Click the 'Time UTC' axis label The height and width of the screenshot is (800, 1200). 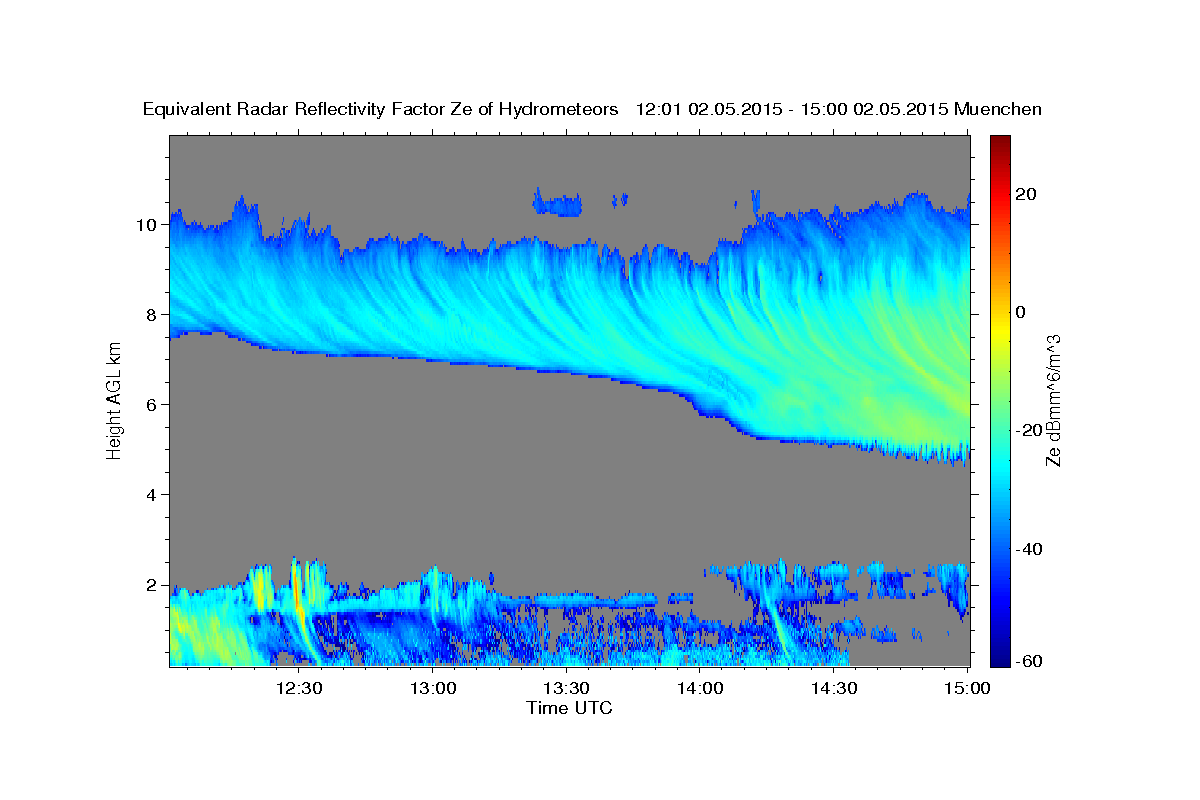(x=569, y=708)
